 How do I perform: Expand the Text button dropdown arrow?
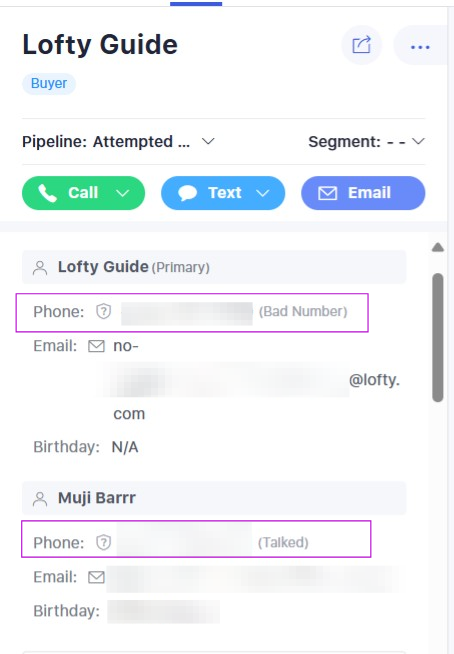click(x=262, y=193)
